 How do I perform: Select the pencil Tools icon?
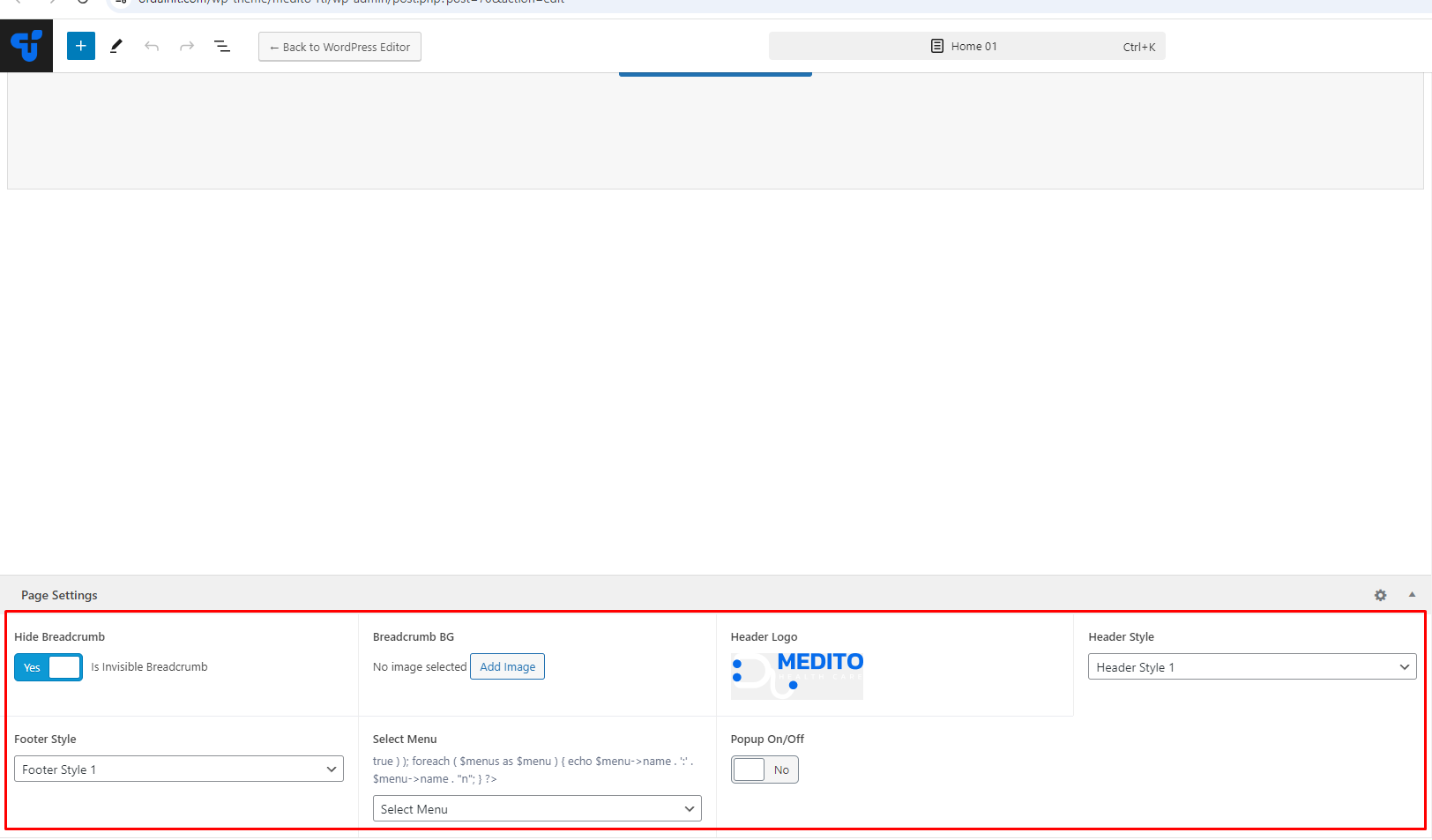point(116,46)
